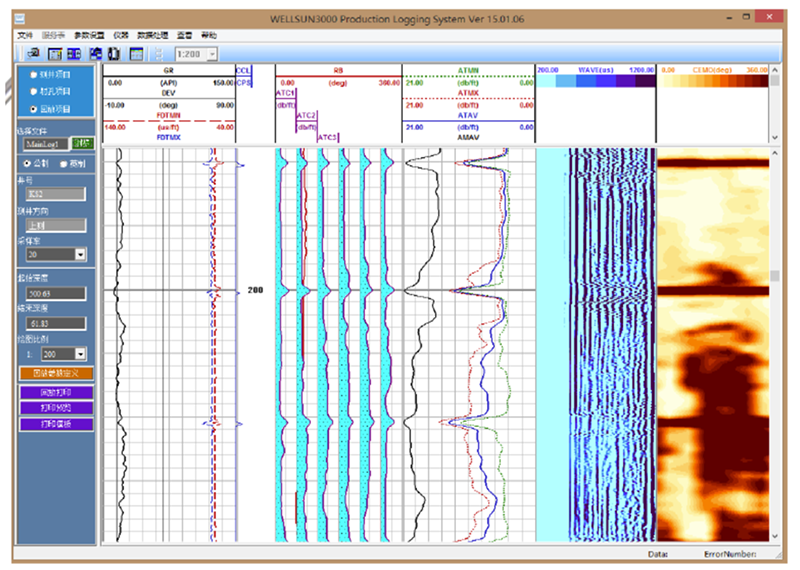Click the ErrorNumber status bar entry

pos(730,554)
